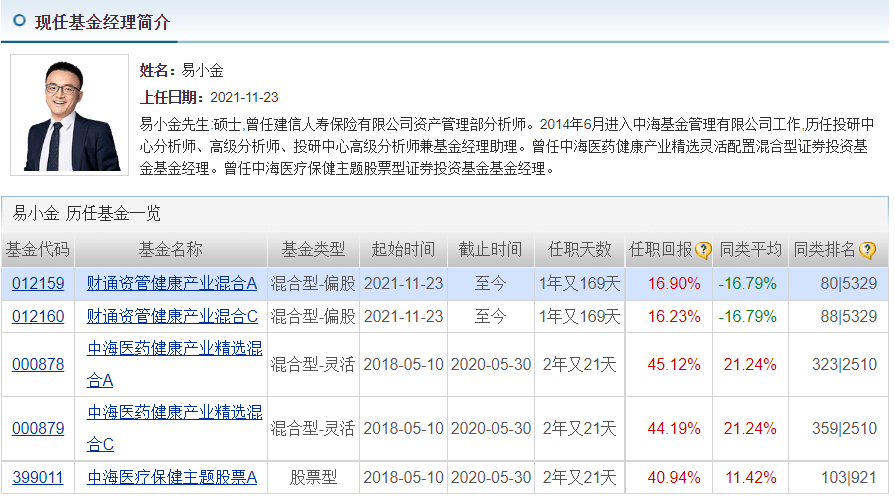The width and height of the screenshot is (895, 502).
Task: Click 2年又21天 tenure in 399011 row
Action: [579, 477]
